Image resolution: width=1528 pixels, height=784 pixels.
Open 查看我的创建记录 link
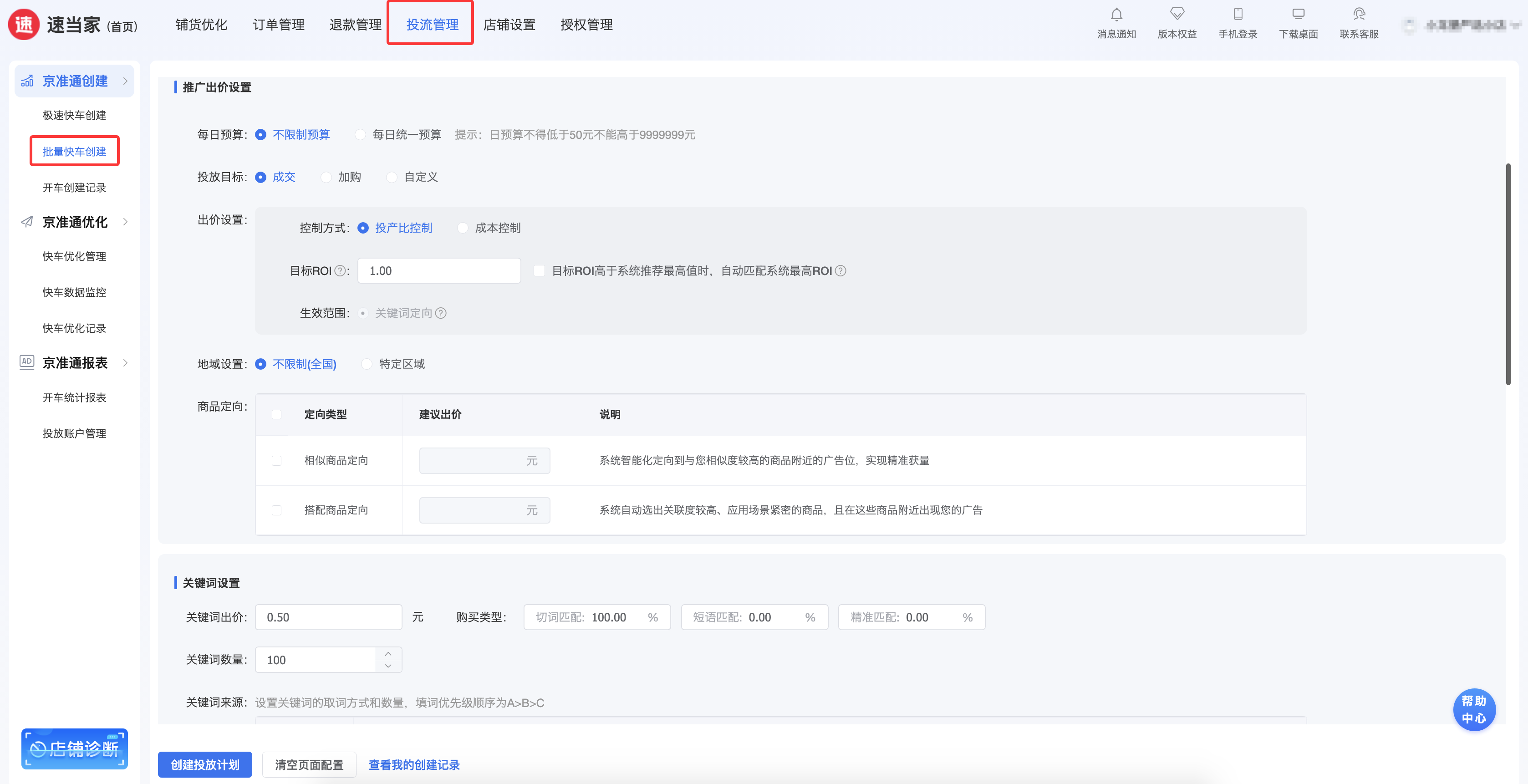pyautogui.click(x=413, y=764)
